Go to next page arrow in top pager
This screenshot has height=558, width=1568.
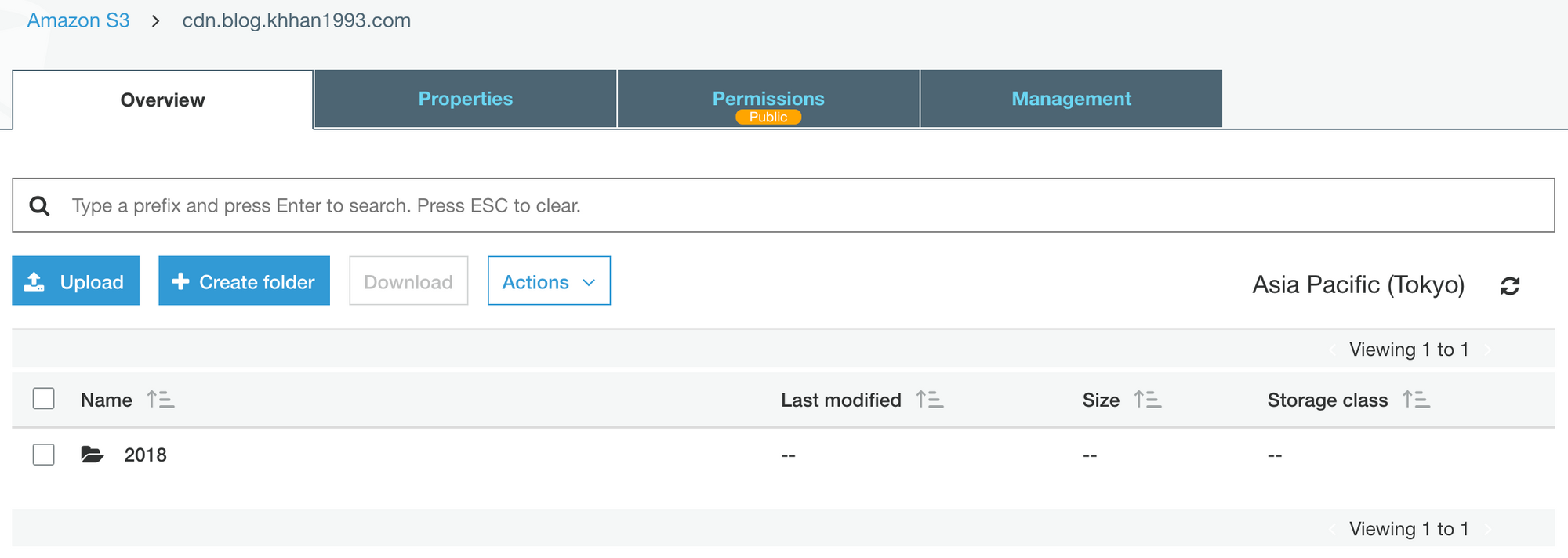point(1488,350)
